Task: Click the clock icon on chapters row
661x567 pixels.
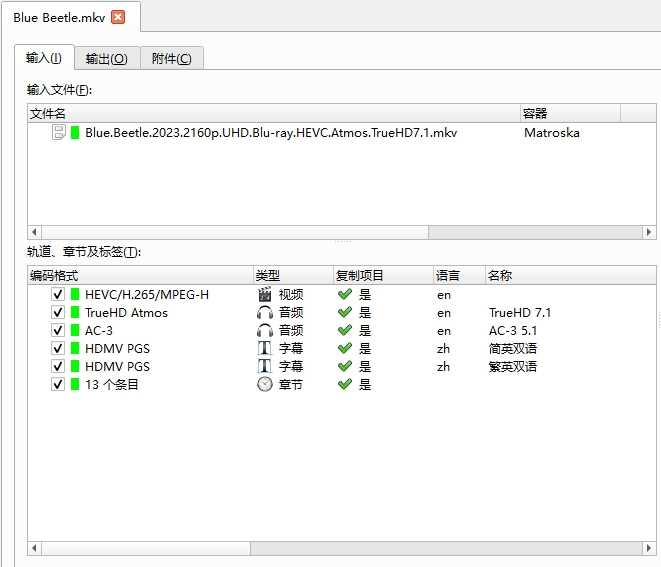Action: pos(265,384)
